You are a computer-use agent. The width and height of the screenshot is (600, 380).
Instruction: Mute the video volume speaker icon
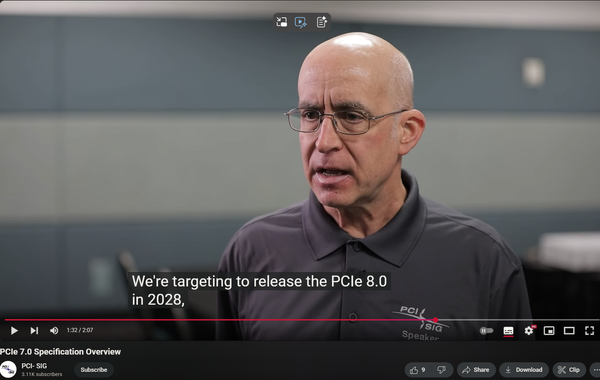(x=54, y=330)
